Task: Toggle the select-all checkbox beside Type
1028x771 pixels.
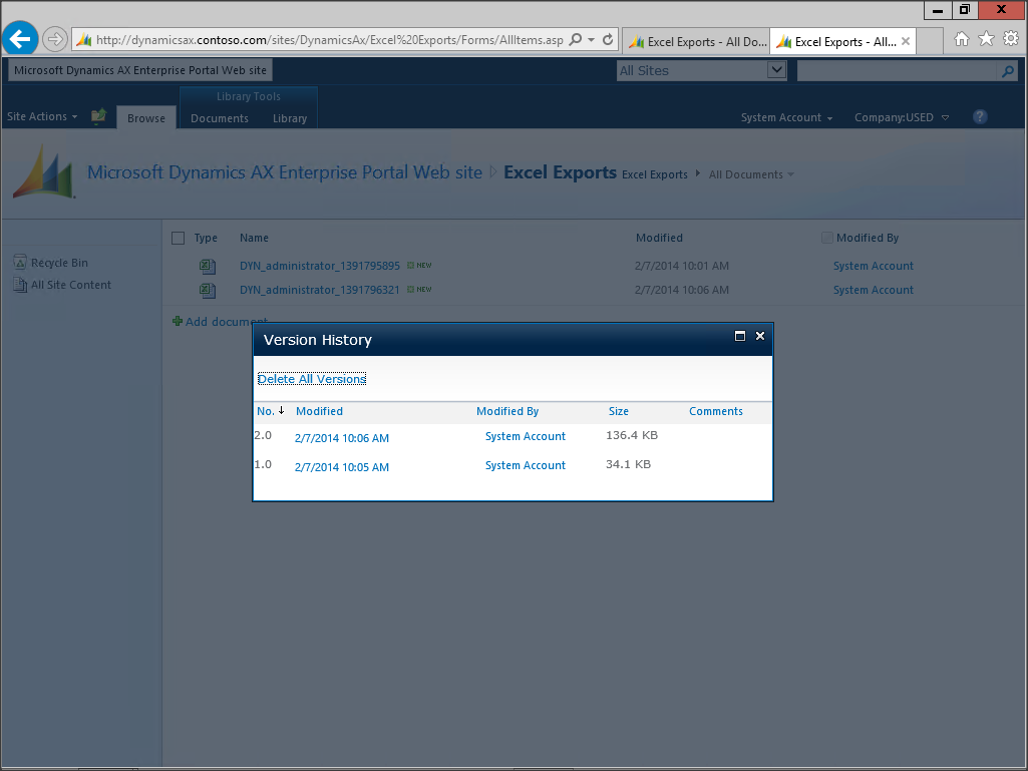Action: [x=178, y=238]
